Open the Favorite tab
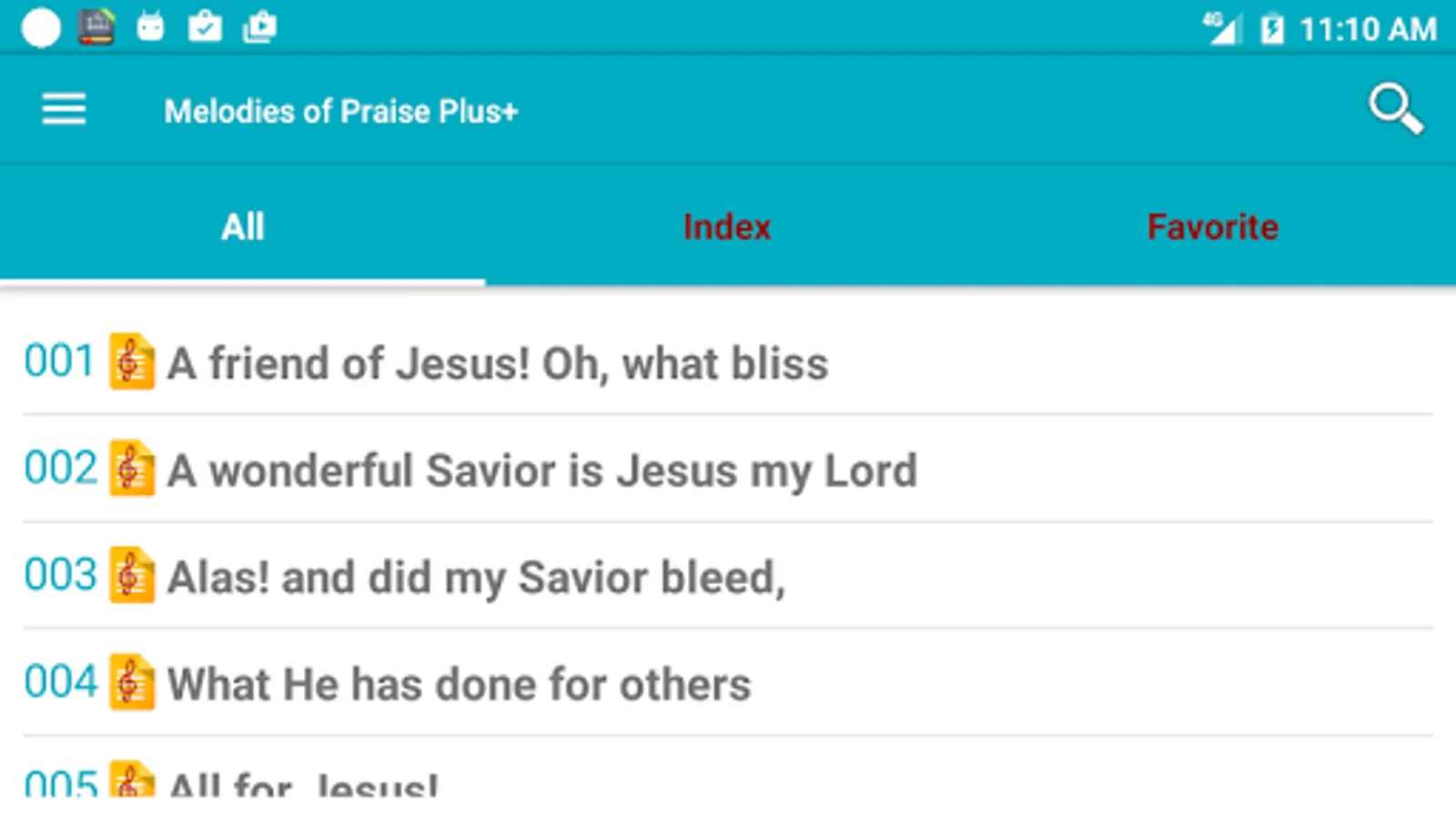The width and height of the screenshot is (1456, 819). click(1212, 227)
